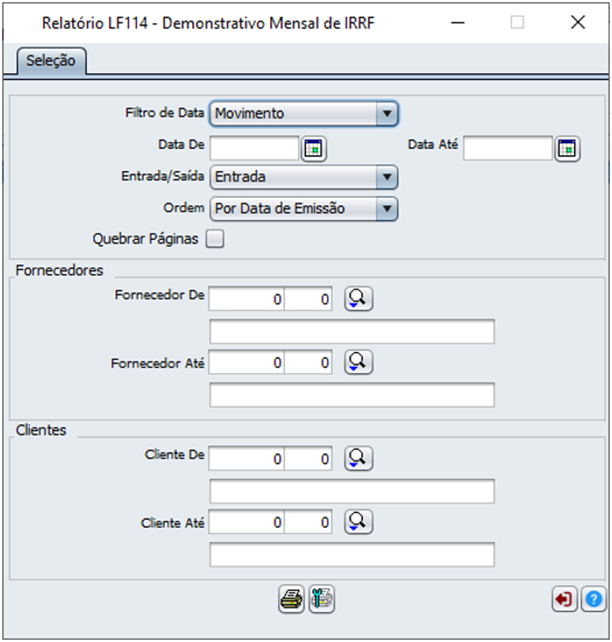This screenshot has height=642, width=612.
Task: Open help with the question mark icon
Action: [x=594, y=599]
